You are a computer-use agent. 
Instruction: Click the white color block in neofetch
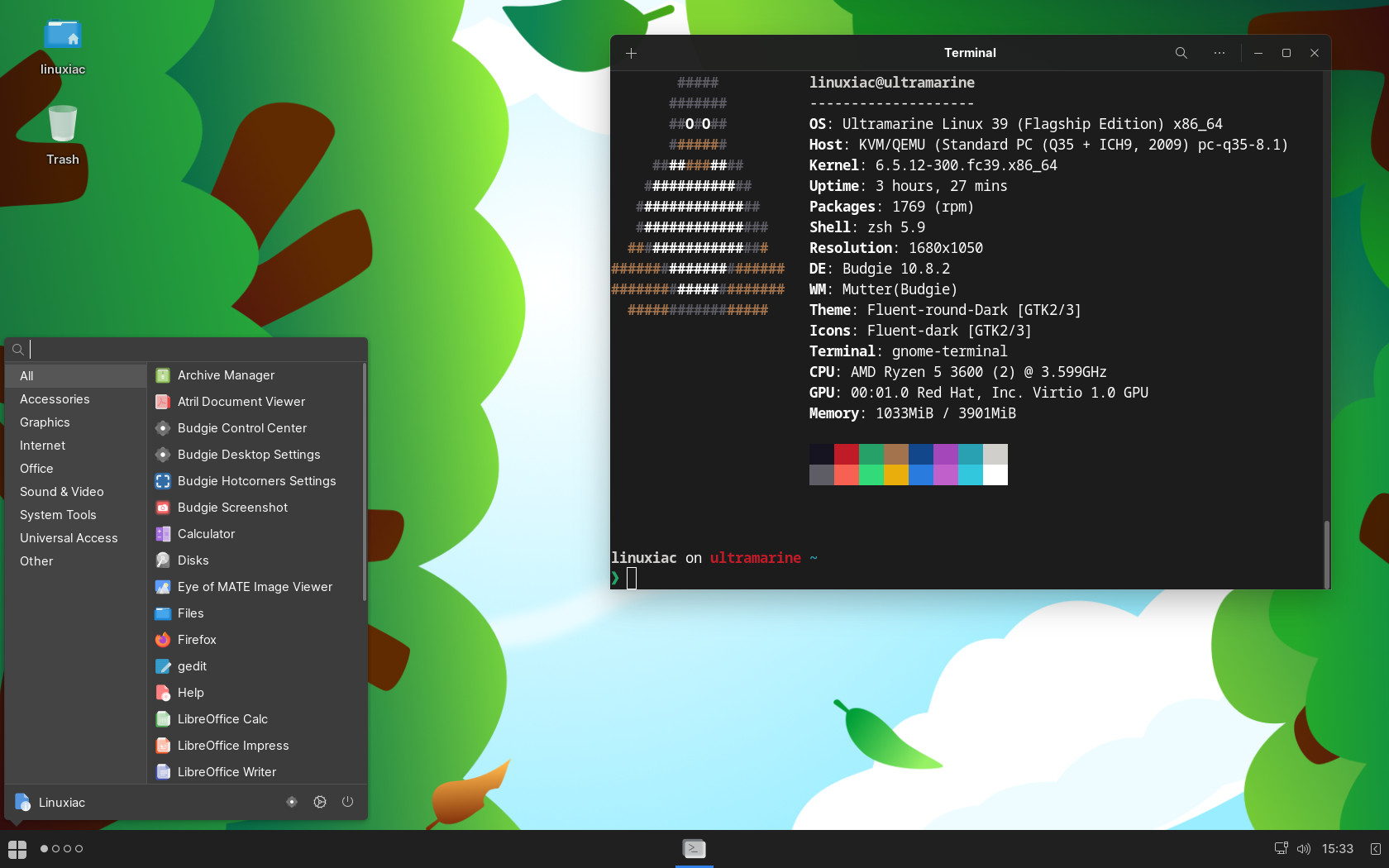click(995, 475)
